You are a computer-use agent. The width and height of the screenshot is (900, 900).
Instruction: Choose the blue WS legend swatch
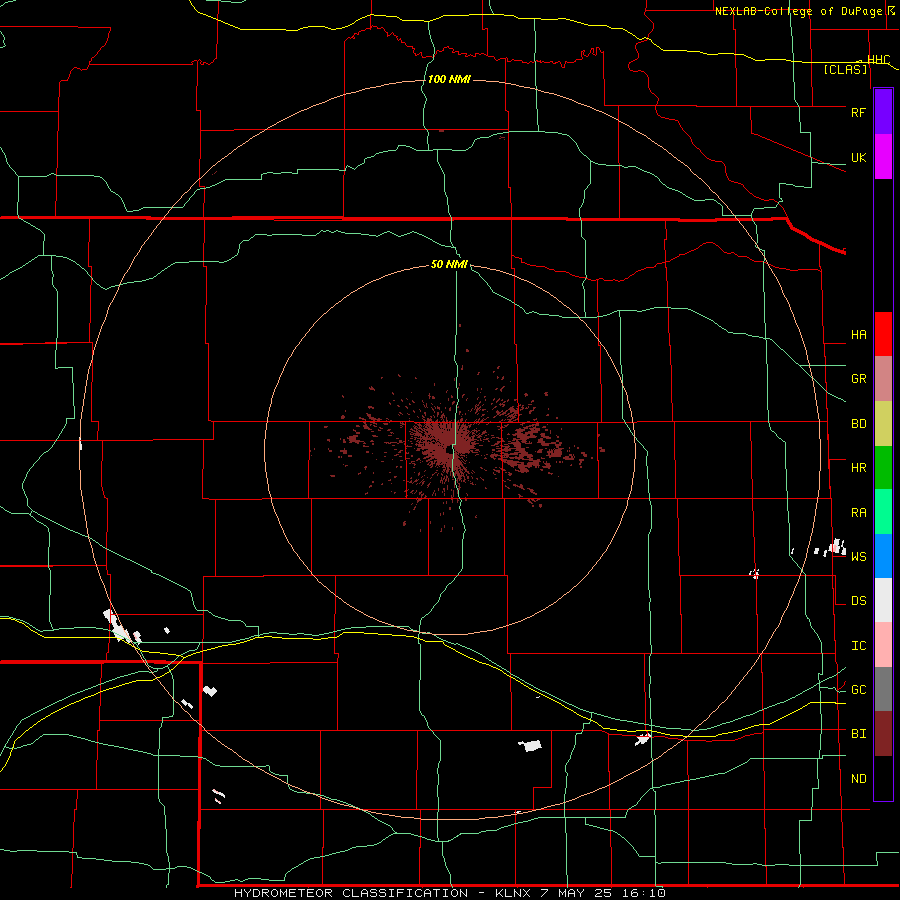[x=883, y=556]
